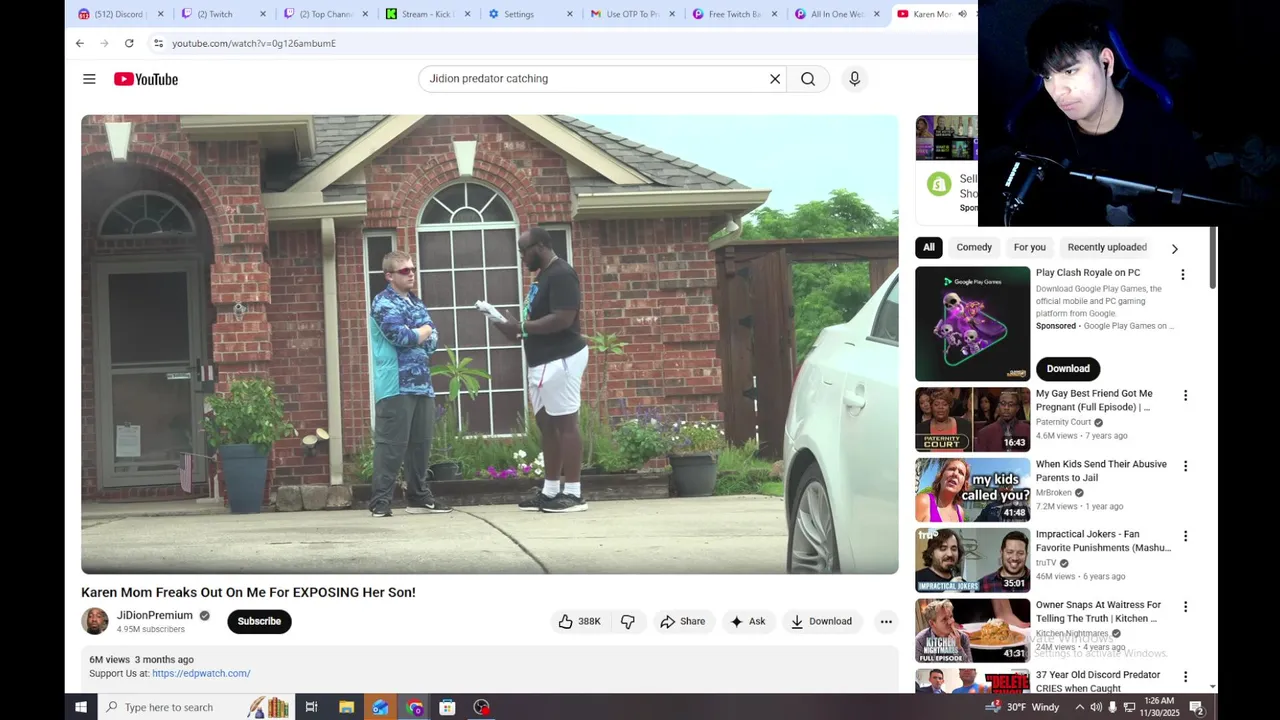Ask about this video

tap(747, 621)
